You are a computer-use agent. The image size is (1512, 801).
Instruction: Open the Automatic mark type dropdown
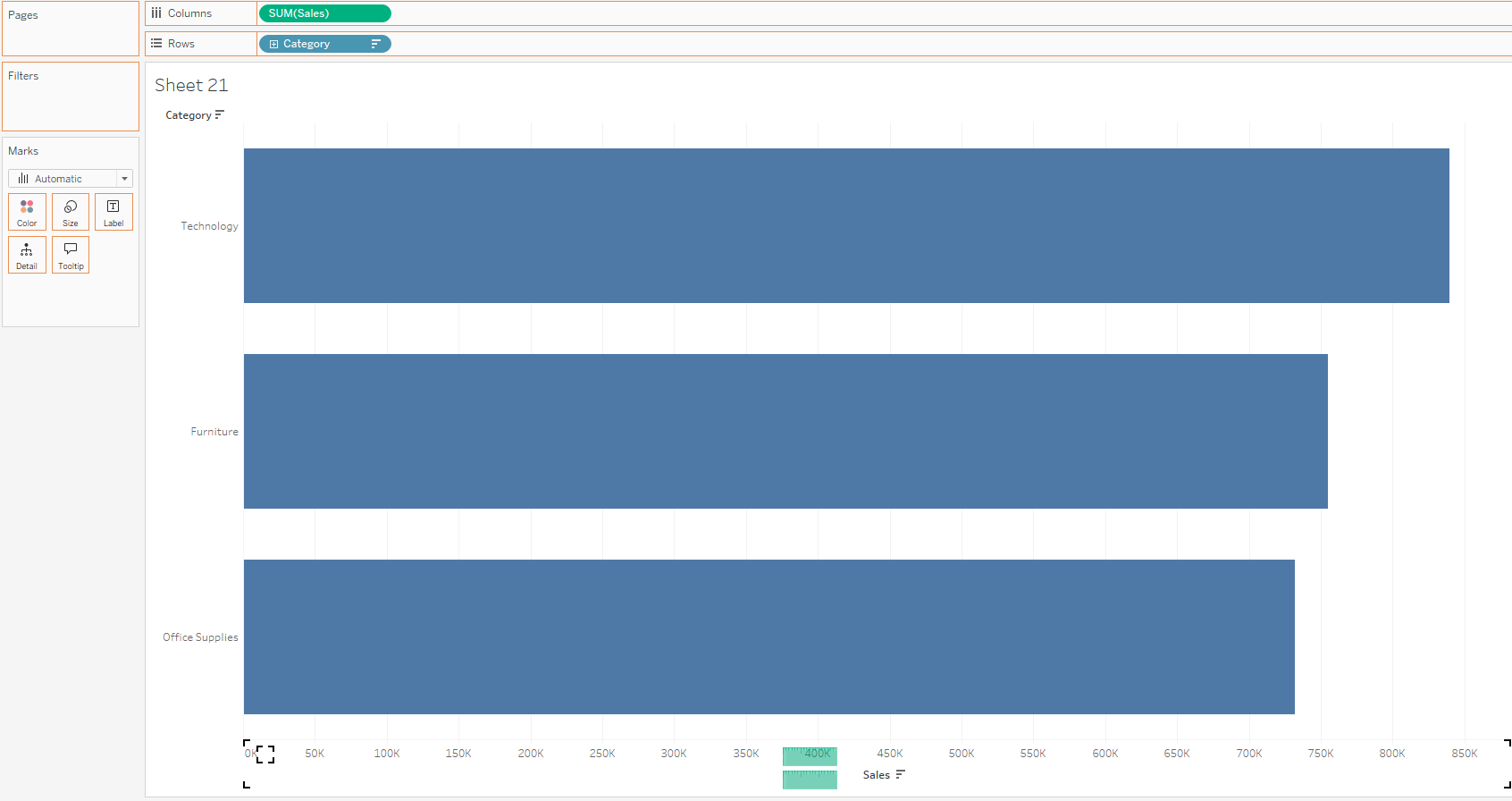[71, 179]
